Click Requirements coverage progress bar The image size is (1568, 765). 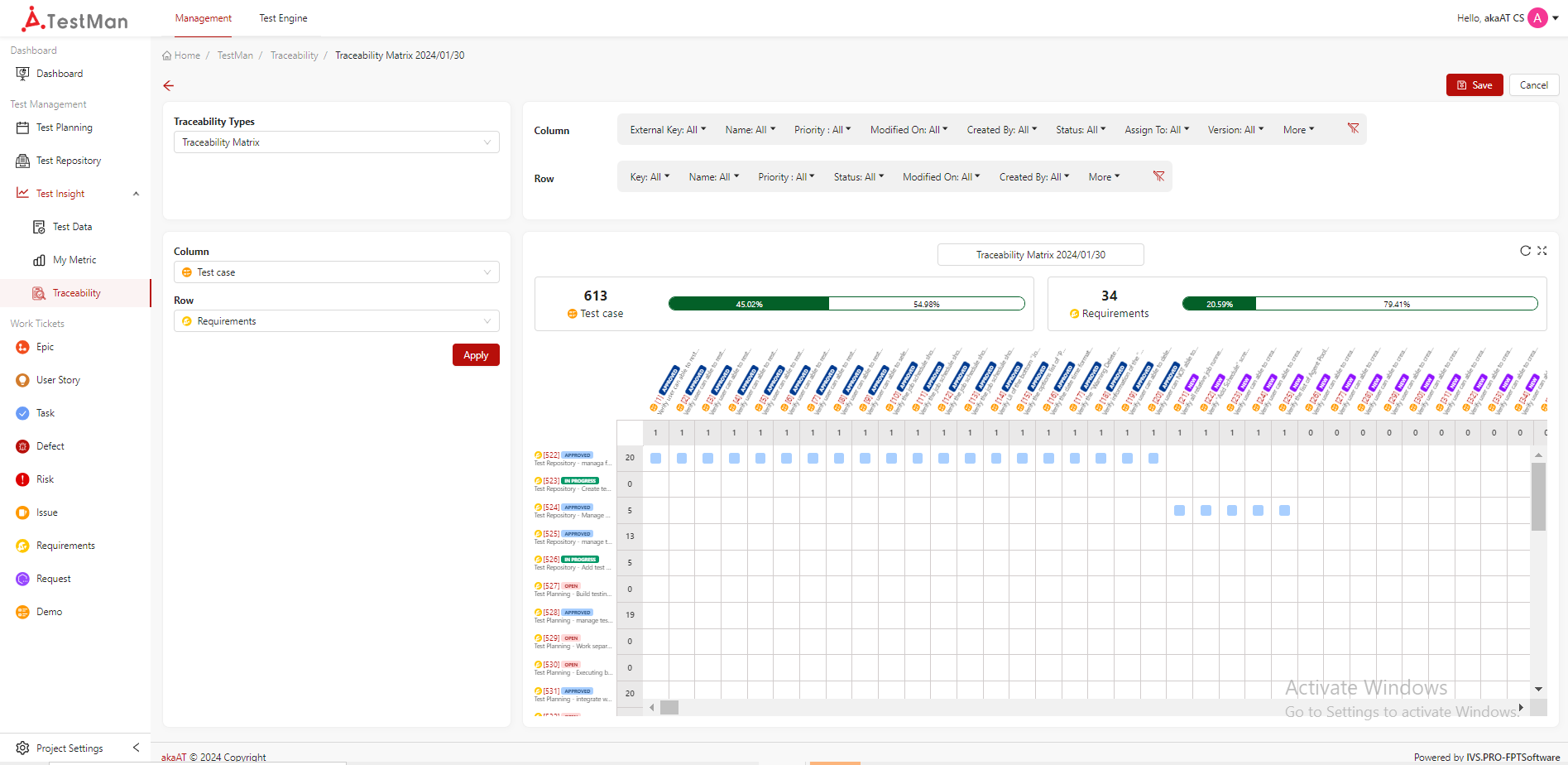1359,304
